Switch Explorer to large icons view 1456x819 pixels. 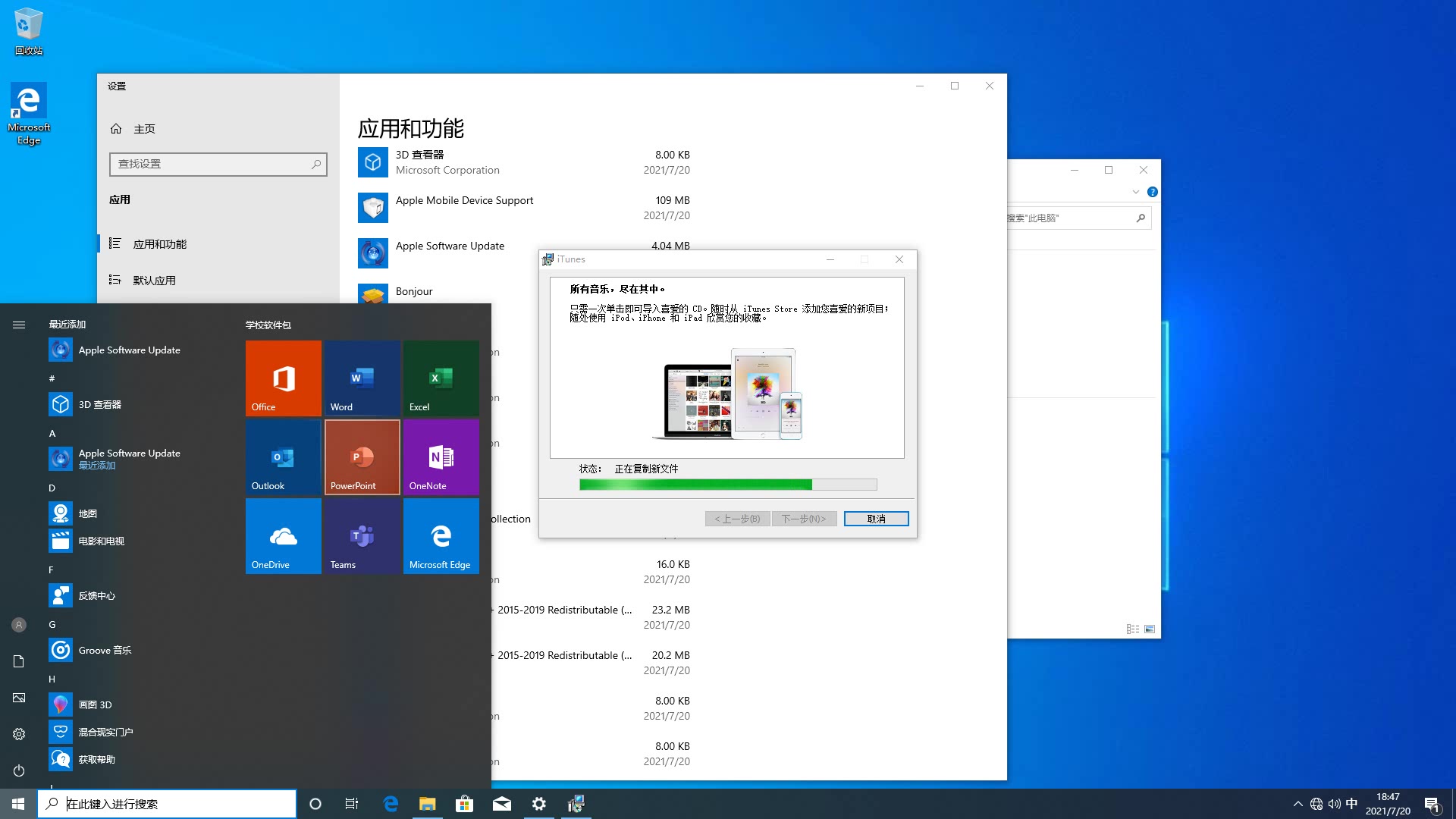coord(1150,629)
